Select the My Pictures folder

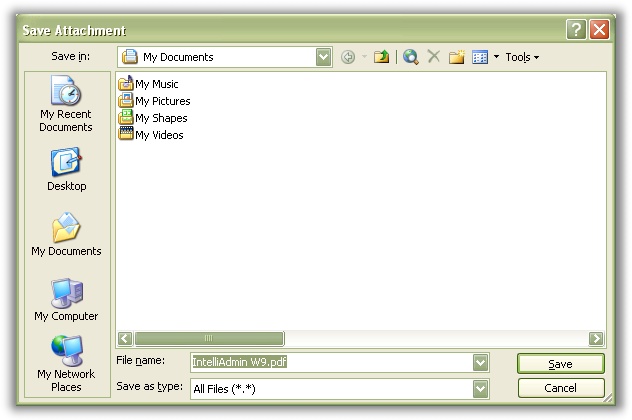154,101
